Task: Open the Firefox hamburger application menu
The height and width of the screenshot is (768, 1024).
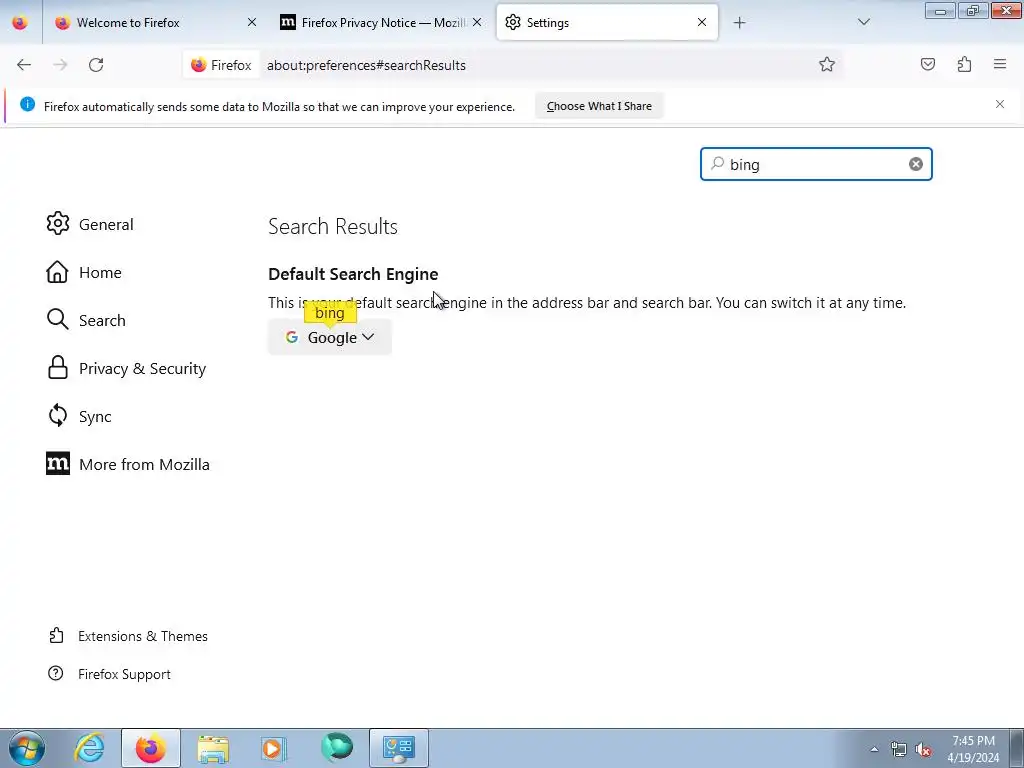Action: click(x=1000, y=64)
